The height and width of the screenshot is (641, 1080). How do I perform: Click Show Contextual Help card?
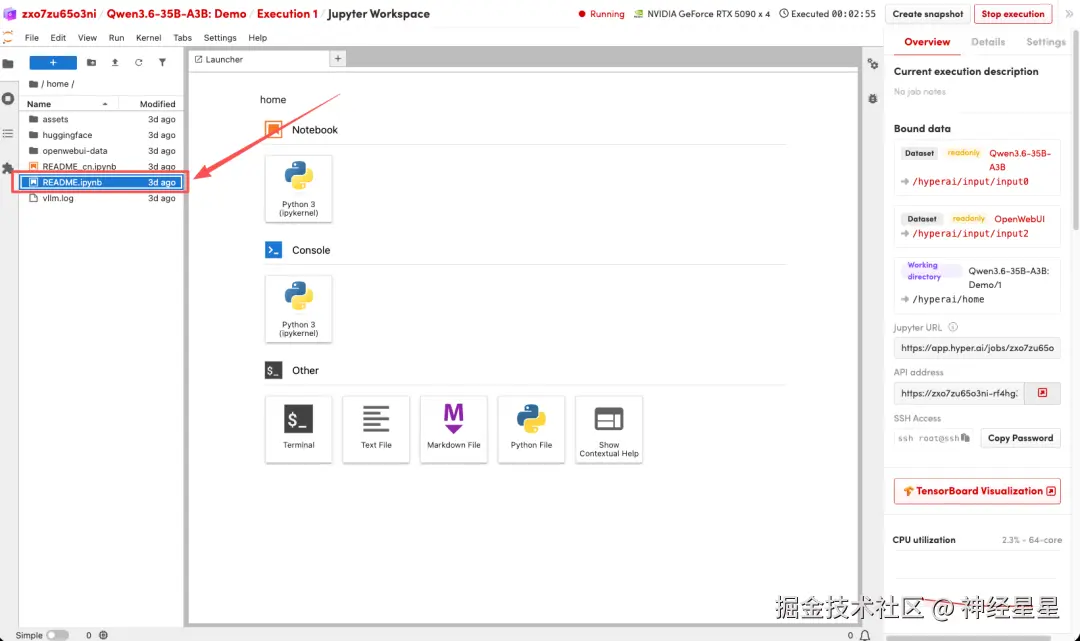609,430
